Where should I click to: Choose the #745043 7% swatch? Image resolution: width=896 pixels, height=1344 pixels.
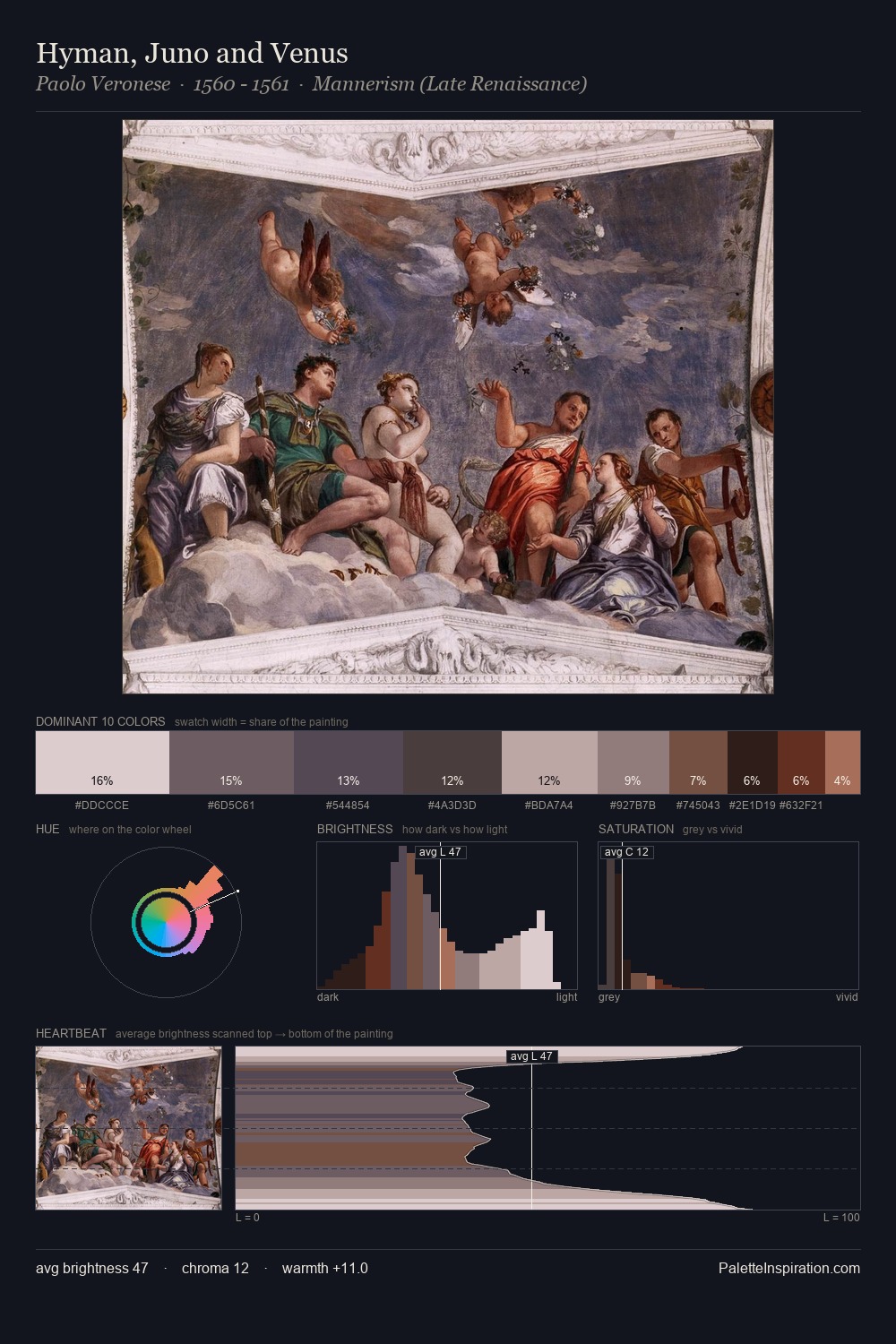click(698, 762)
